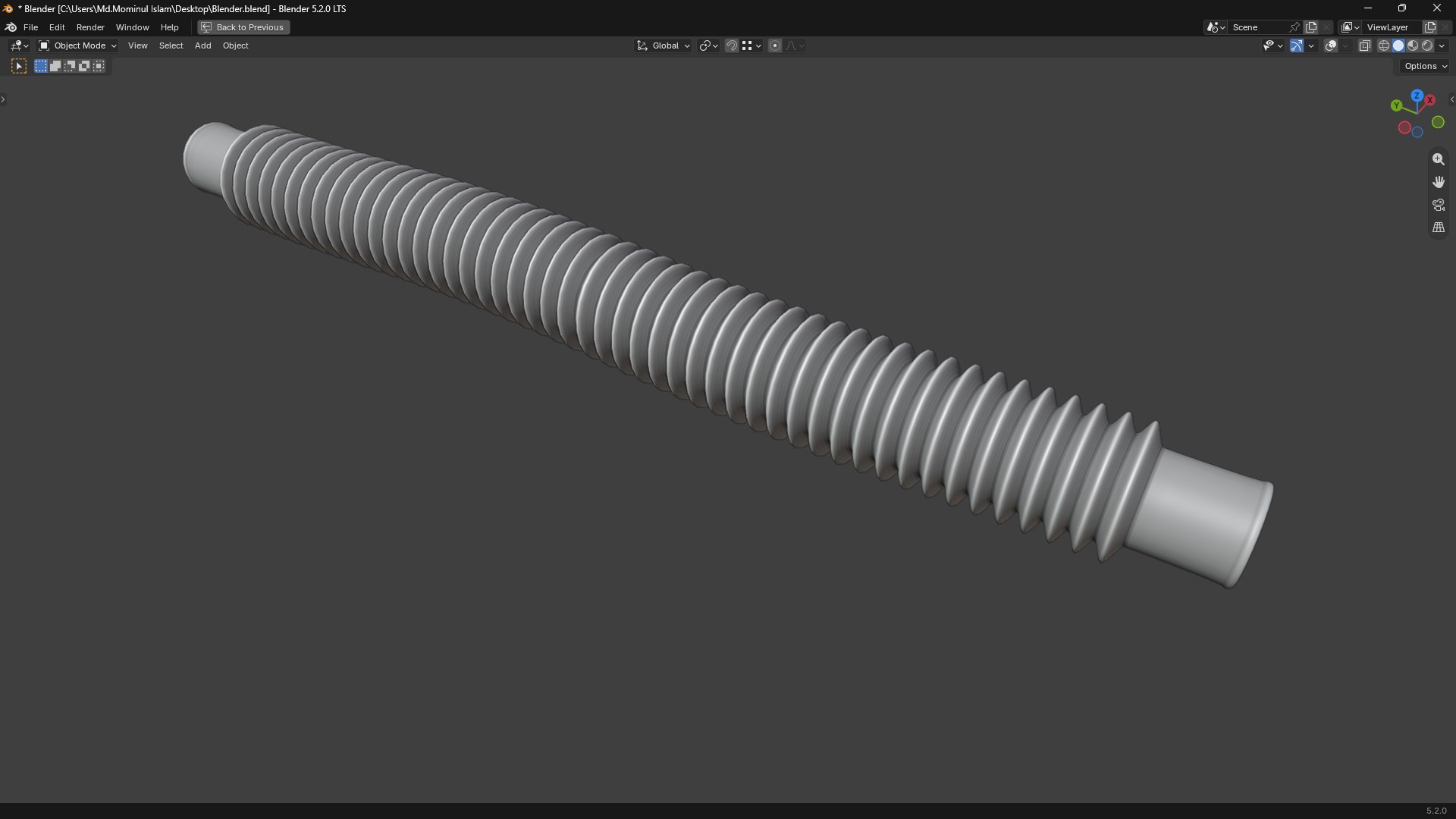
Task: Open the File menu
Action: (x=30, y=27)
